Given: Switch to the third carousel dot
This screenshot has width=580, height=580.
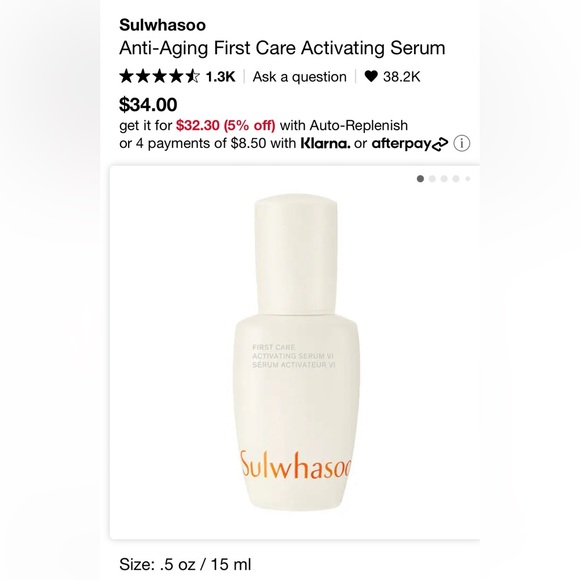Looking at the screenshot, I should 444,179.
